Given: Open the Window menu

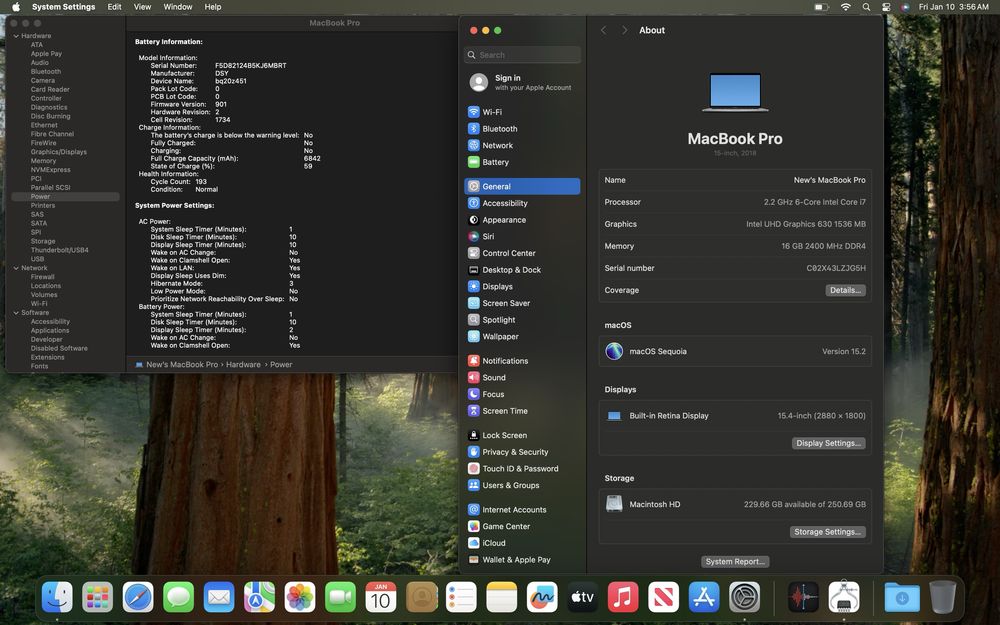Looking at the screenshot, I should [178, 7].
